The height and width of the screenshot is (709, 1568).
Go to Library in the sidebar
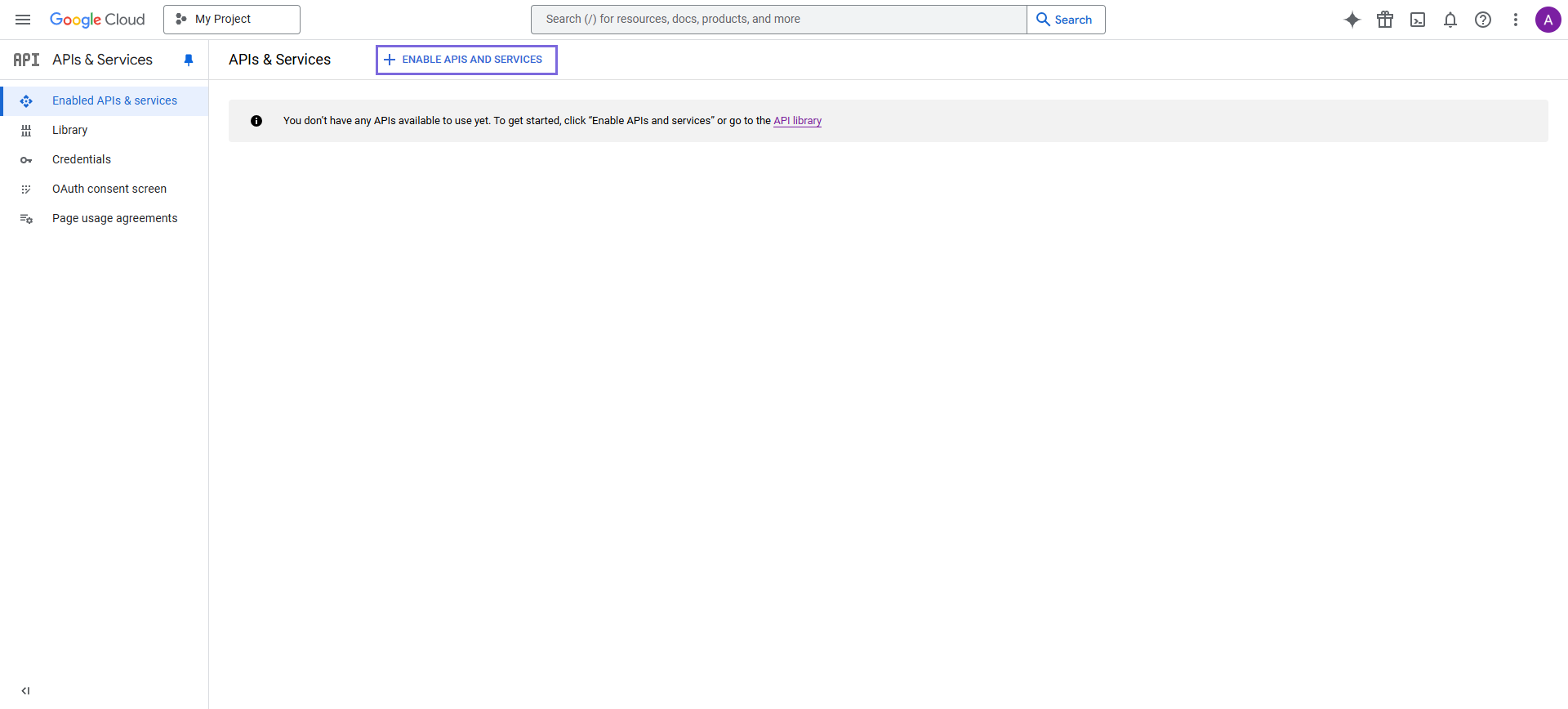[69, 130]
